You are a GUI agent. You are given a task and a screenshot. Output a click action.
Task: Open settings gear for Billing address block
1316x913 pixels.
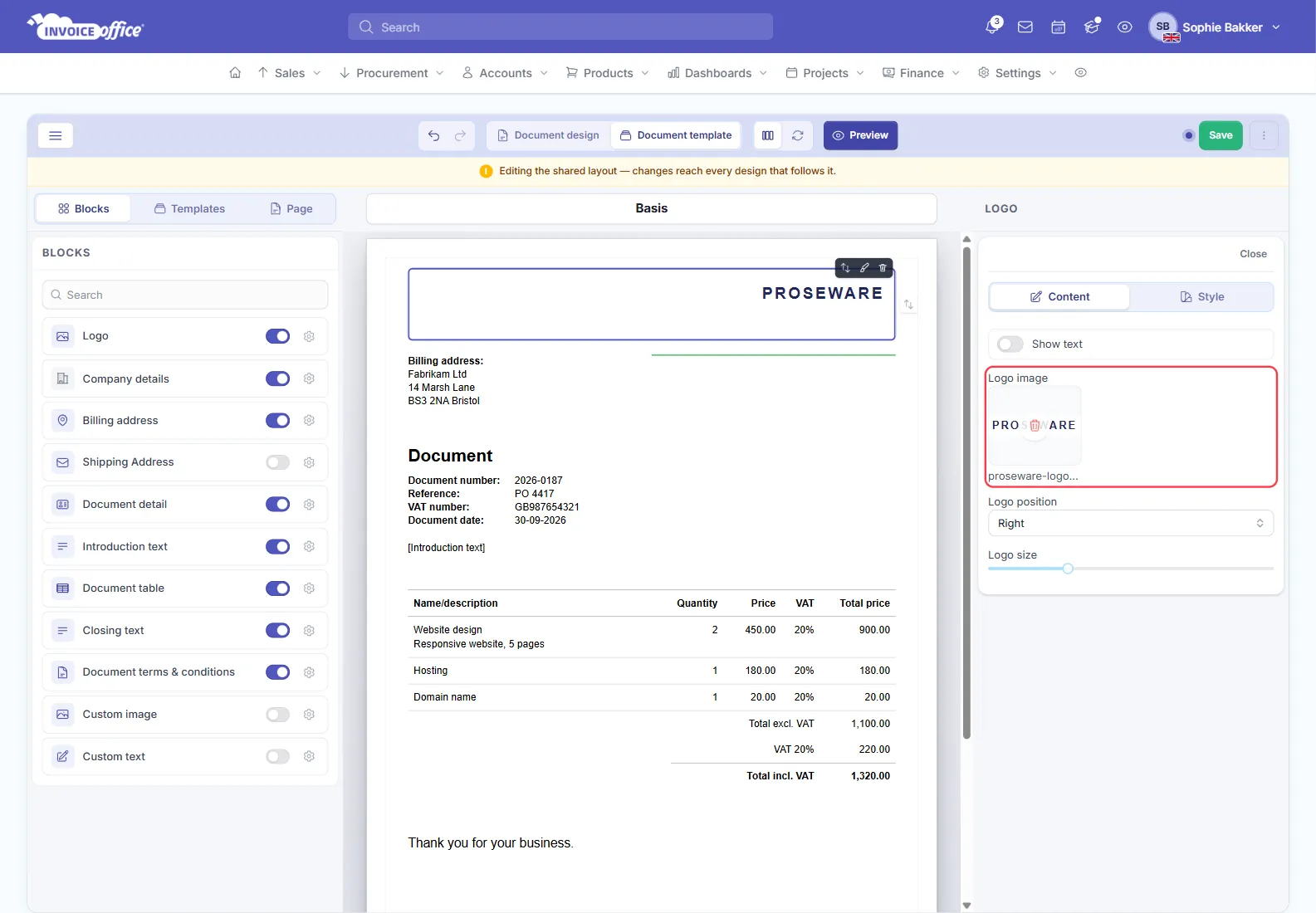pos(309,421)
